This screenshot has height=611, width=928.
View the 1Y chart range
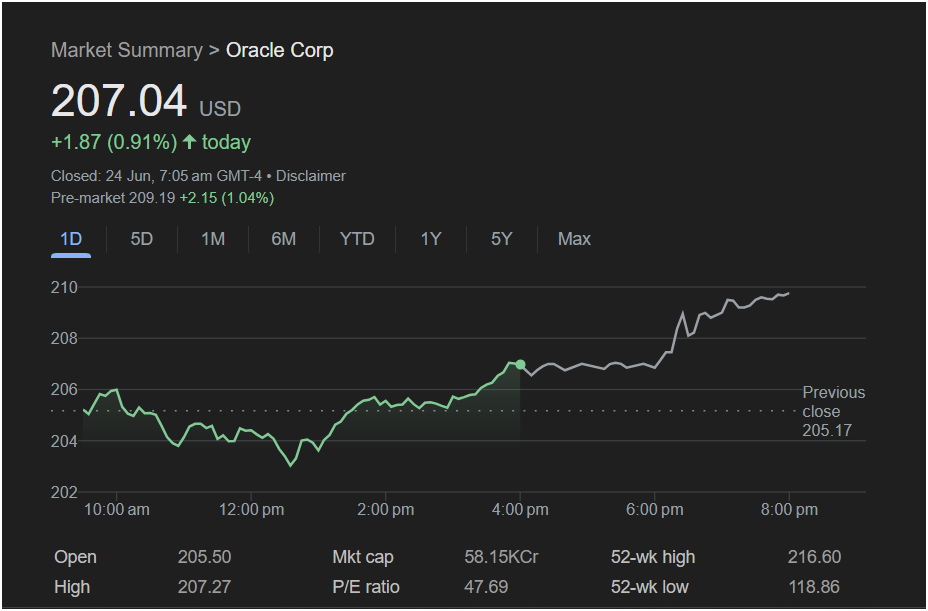[x=431, y=239]
